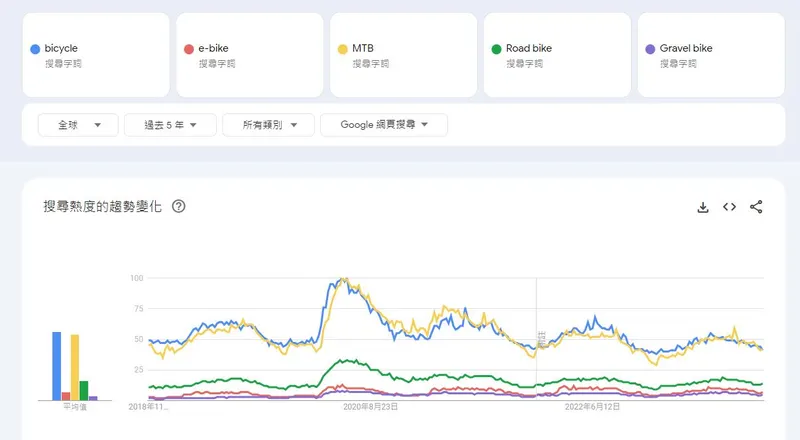
Task: Download the trend chart as CSV
Action: tap(703, 207)
